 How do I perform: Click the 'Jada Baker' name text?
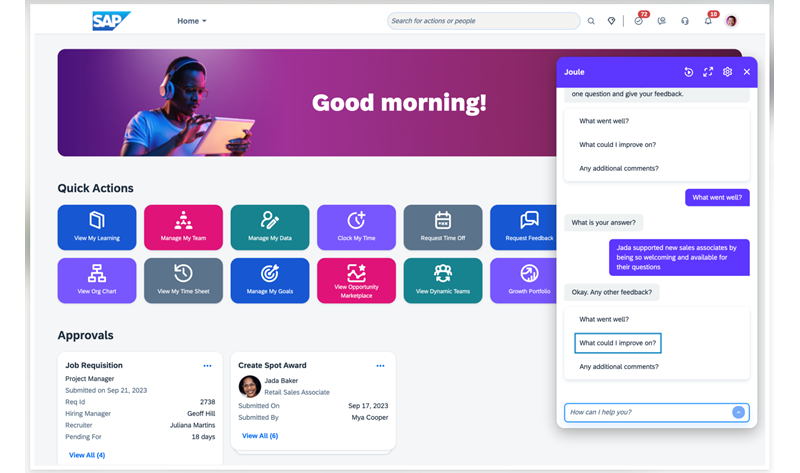281,381
